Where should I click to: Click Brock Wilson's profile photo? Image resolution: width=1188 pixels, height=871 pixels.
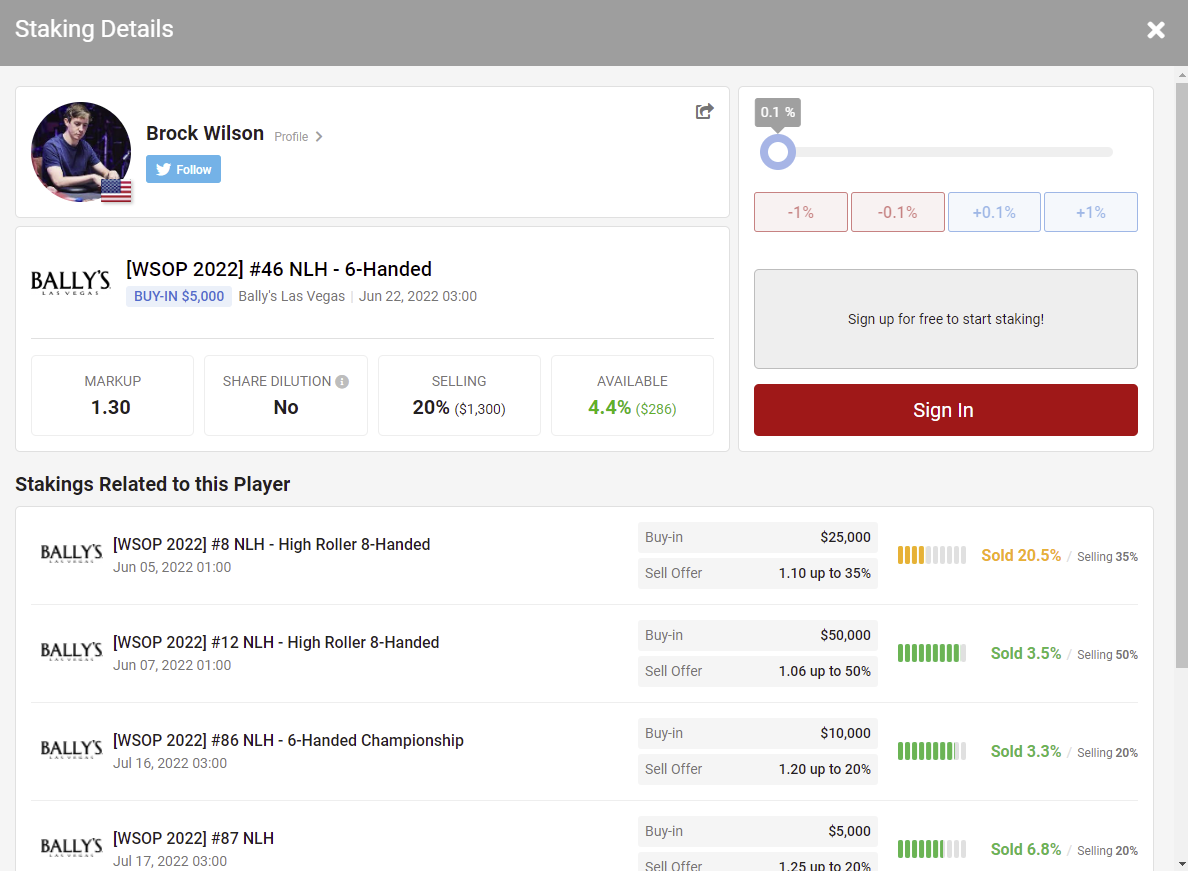point(81,152)
